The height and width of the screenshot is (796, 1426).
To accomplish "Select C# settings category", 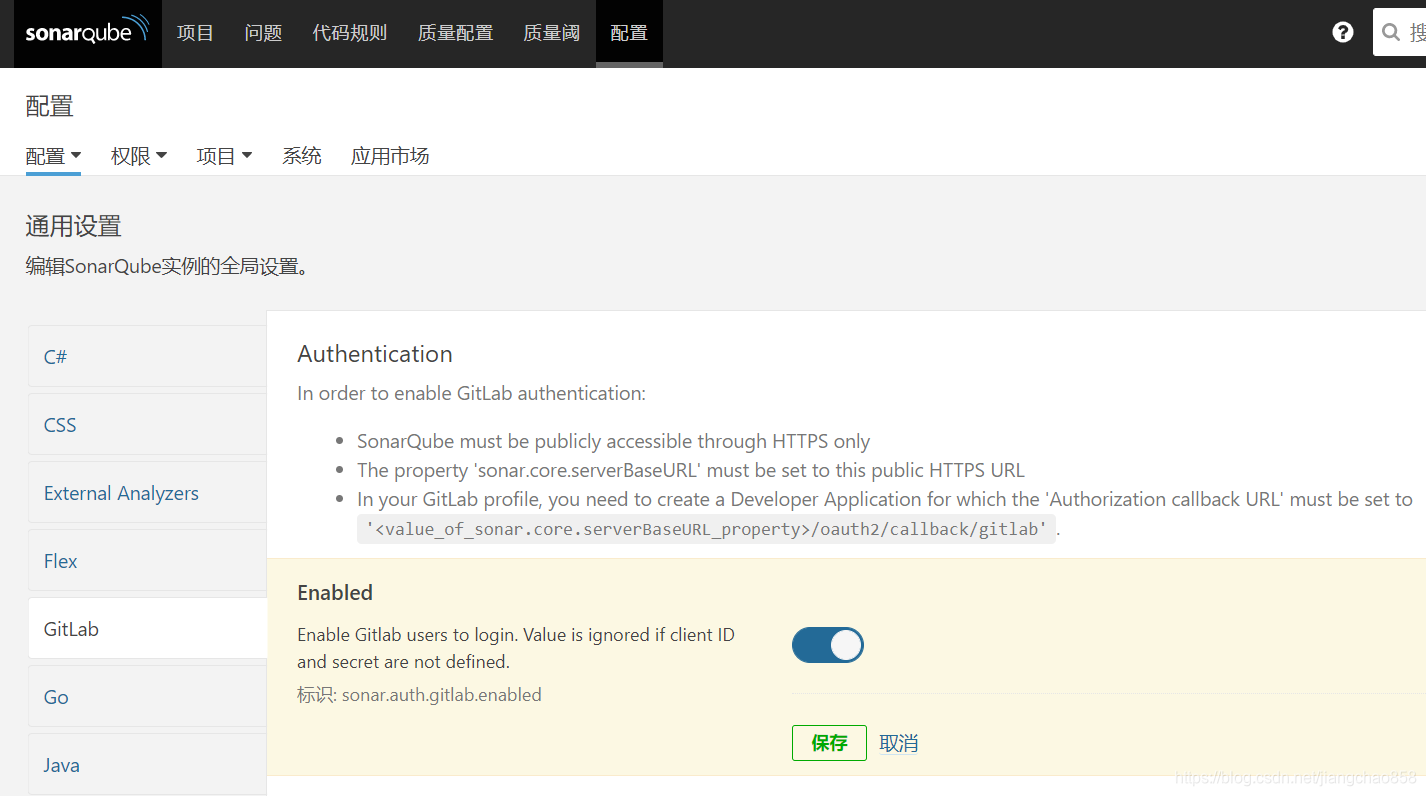I will tap(147, 356).
